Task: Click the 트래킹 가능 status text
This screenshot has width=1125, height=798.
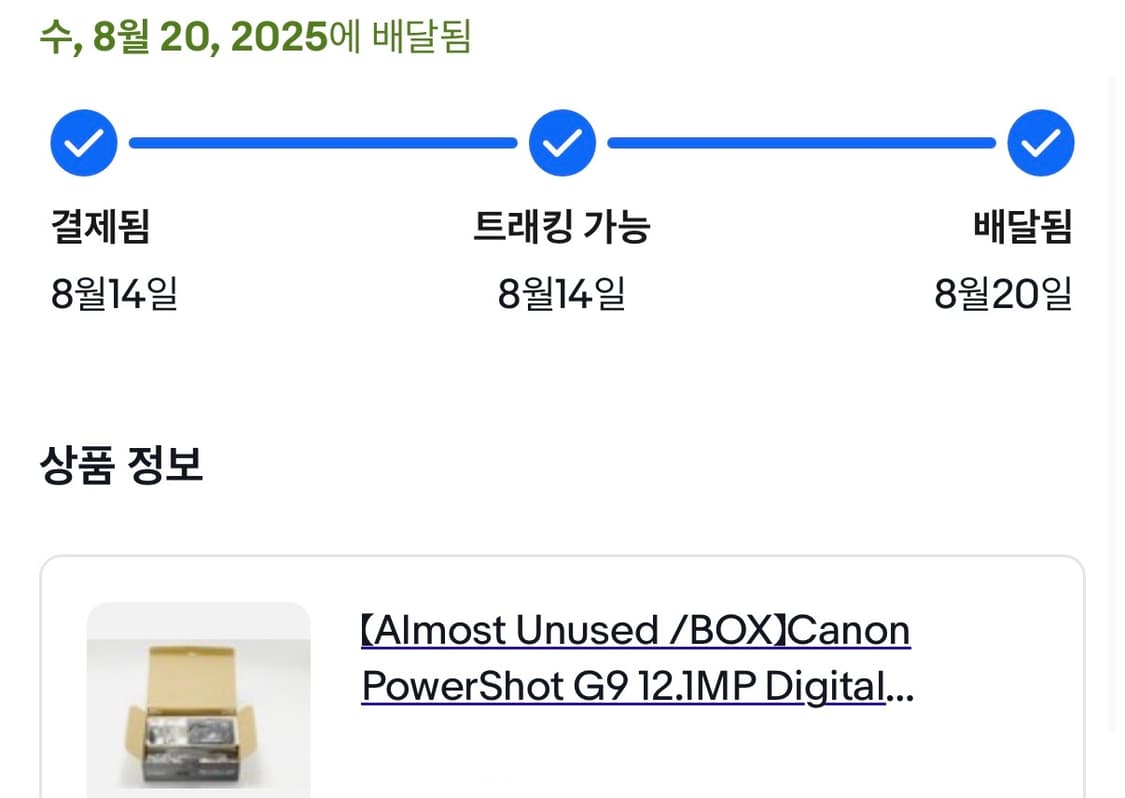Action: 563,228
